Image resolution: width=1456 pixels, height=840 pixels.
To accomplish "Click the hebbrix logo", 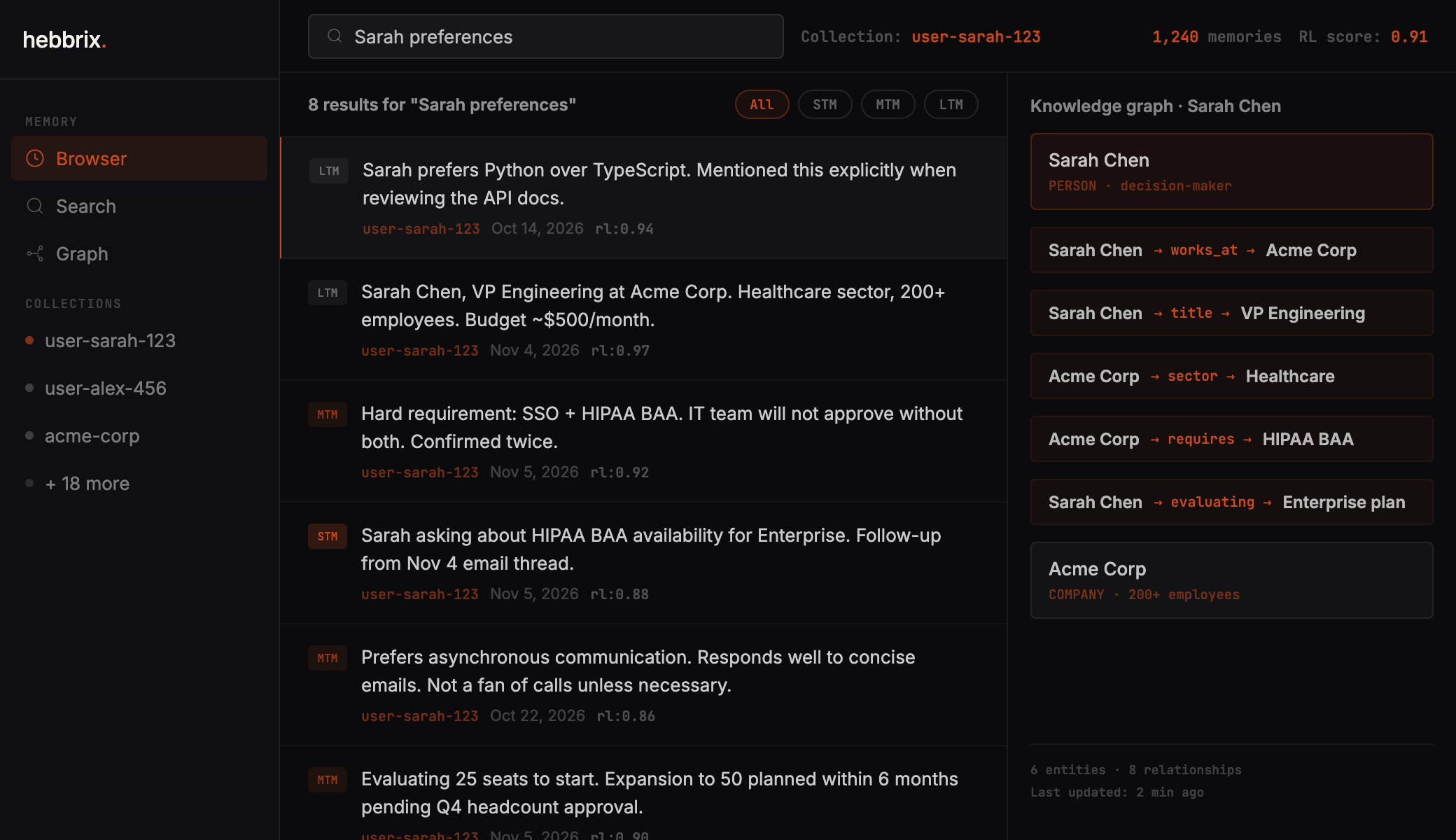I will (64, 40).
